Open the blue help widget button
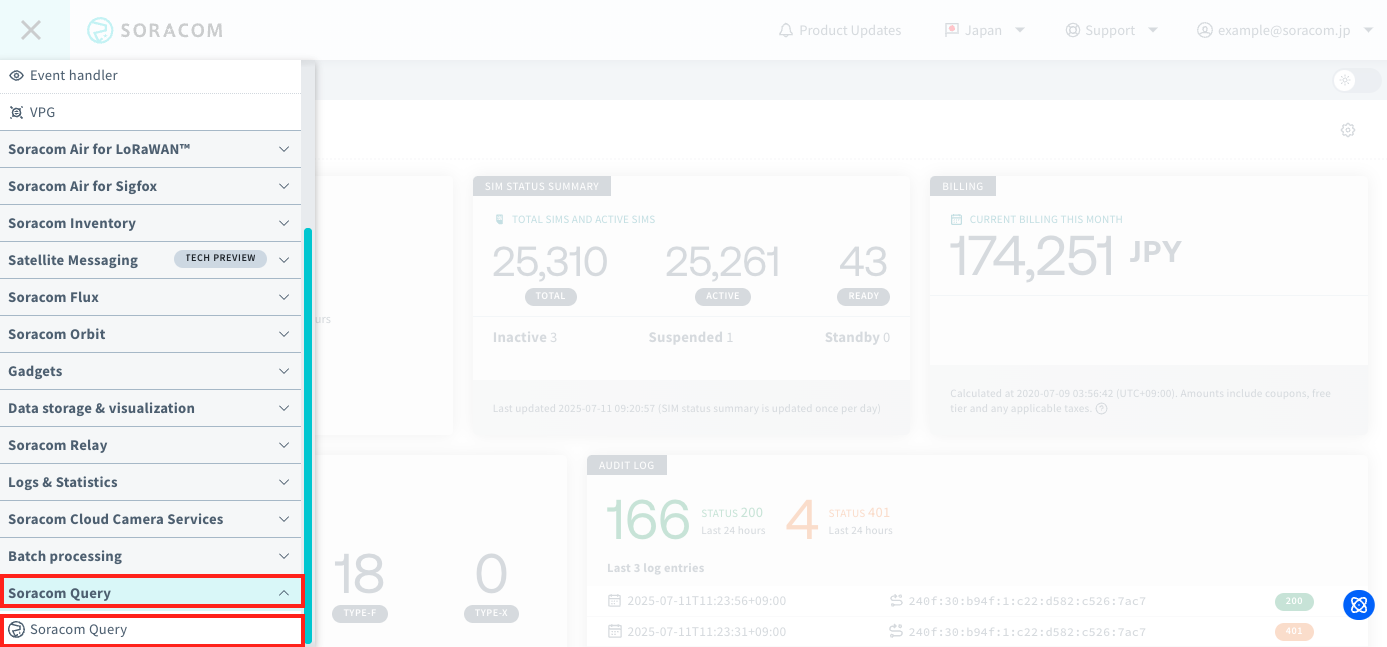This screenshot has height=647, width=1387. pos(1358,604)
